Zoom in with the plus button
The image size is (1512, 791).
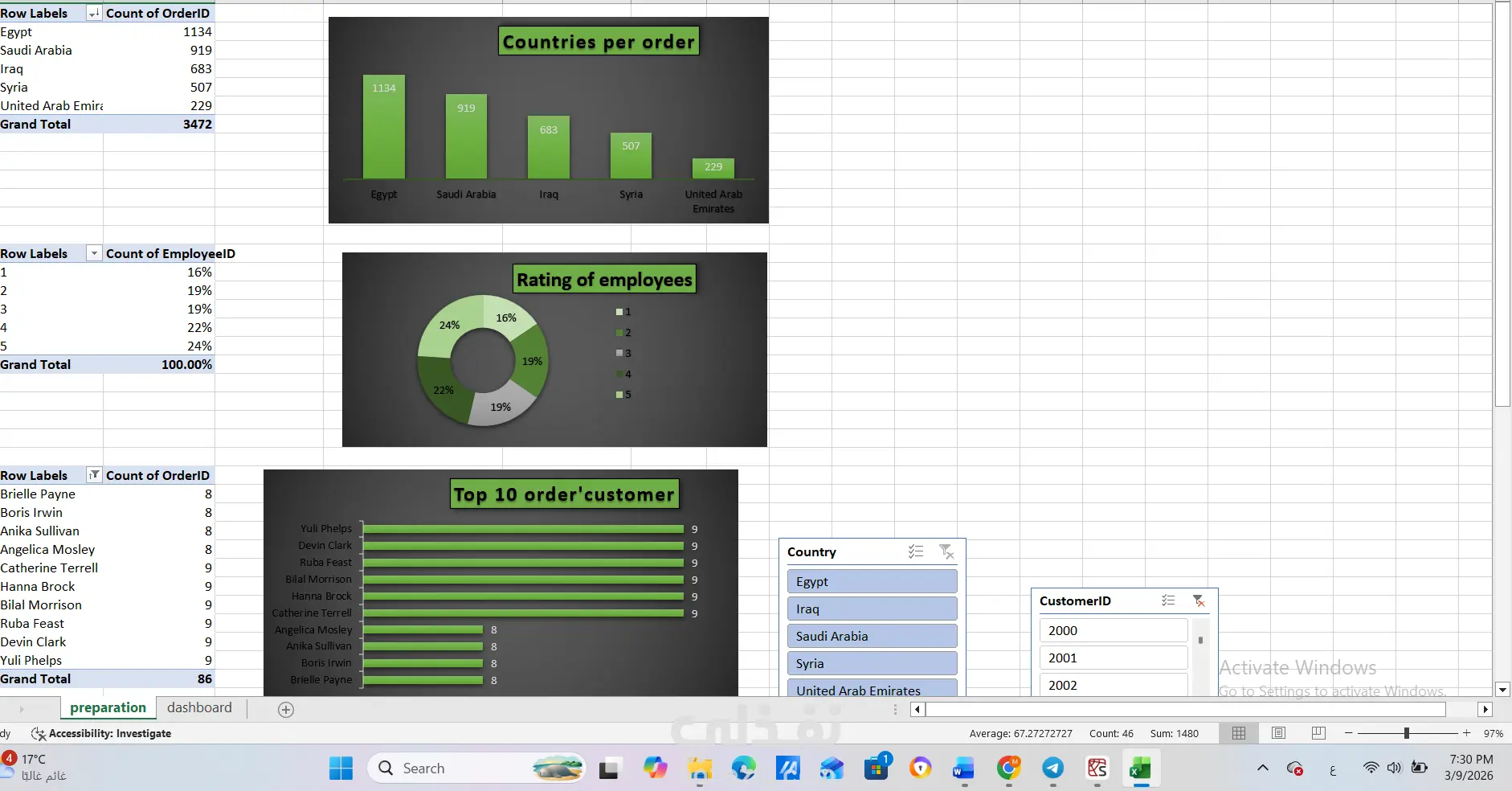coord(1466,733)
